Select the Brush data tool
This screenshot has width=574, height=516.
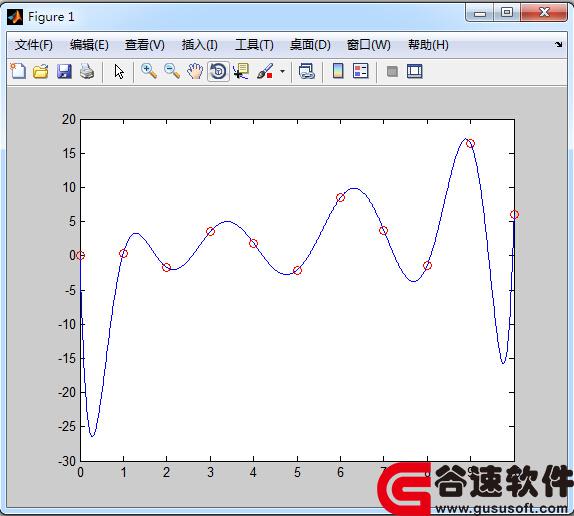pos(265,71)
